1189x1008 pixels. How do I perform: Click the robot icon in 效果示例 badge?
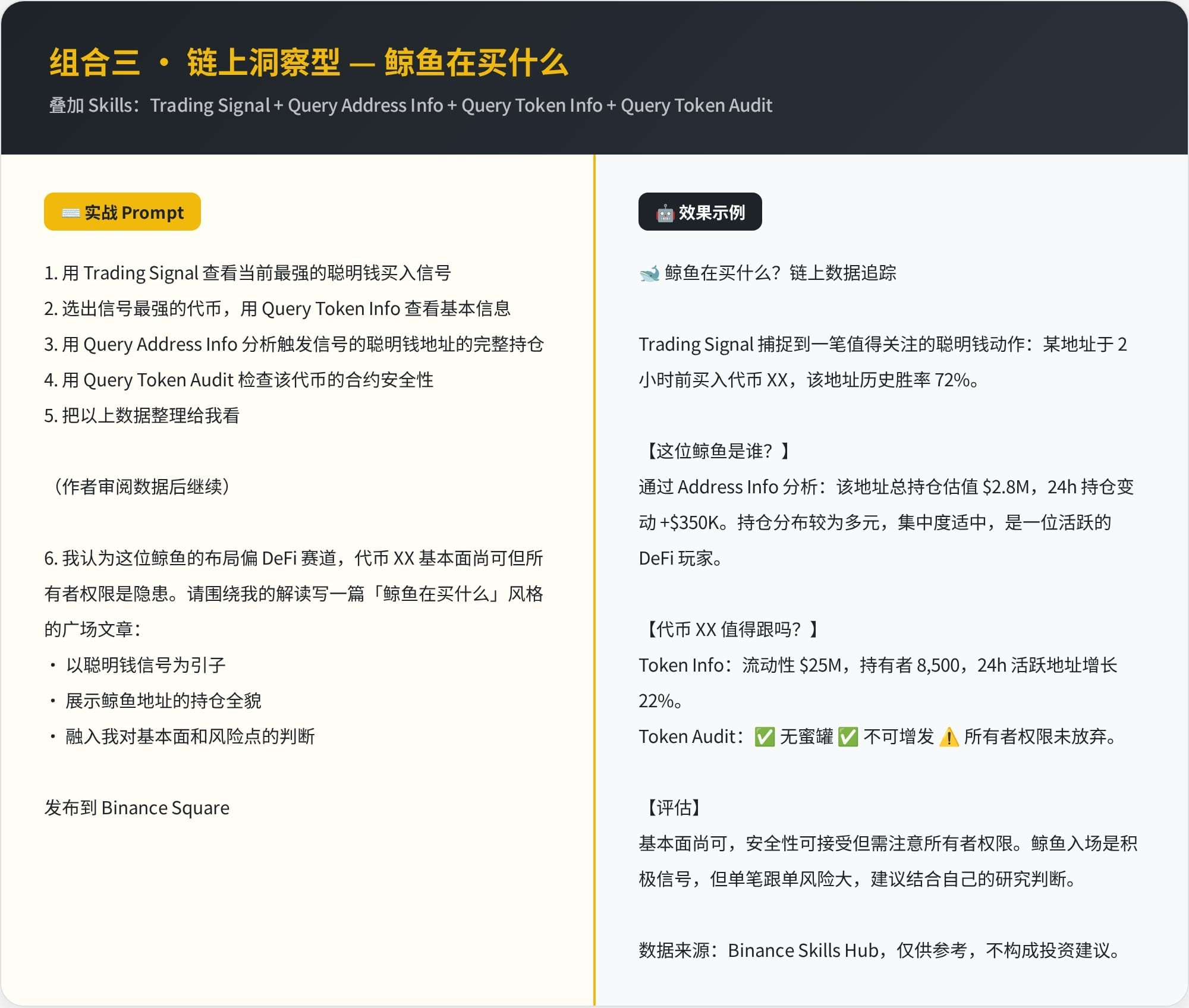[x=665, y=213]
